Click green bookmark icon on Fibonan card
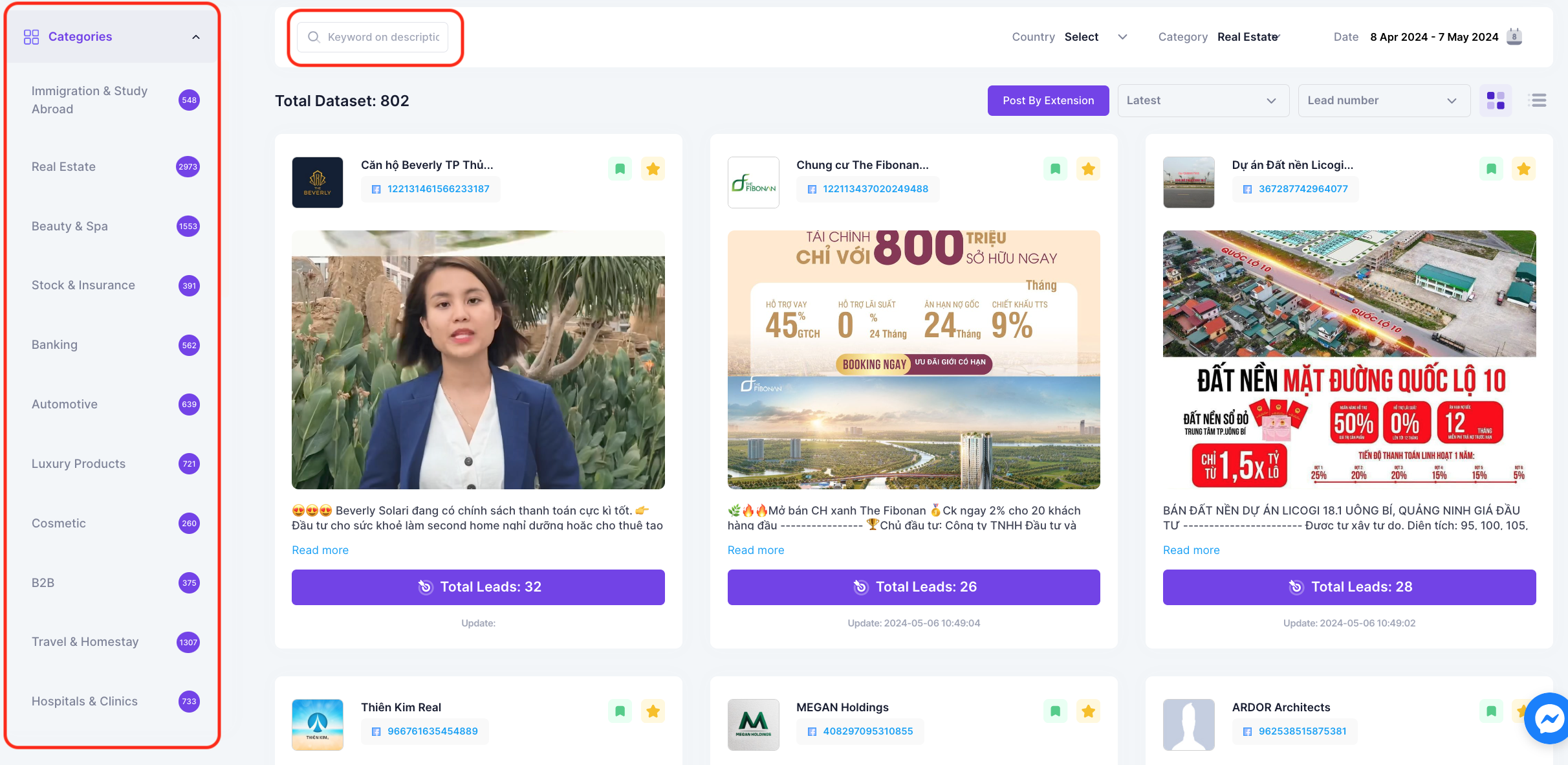Image resolution: width=1568 pixels, height=765 pixels. tap(1055, 169)
